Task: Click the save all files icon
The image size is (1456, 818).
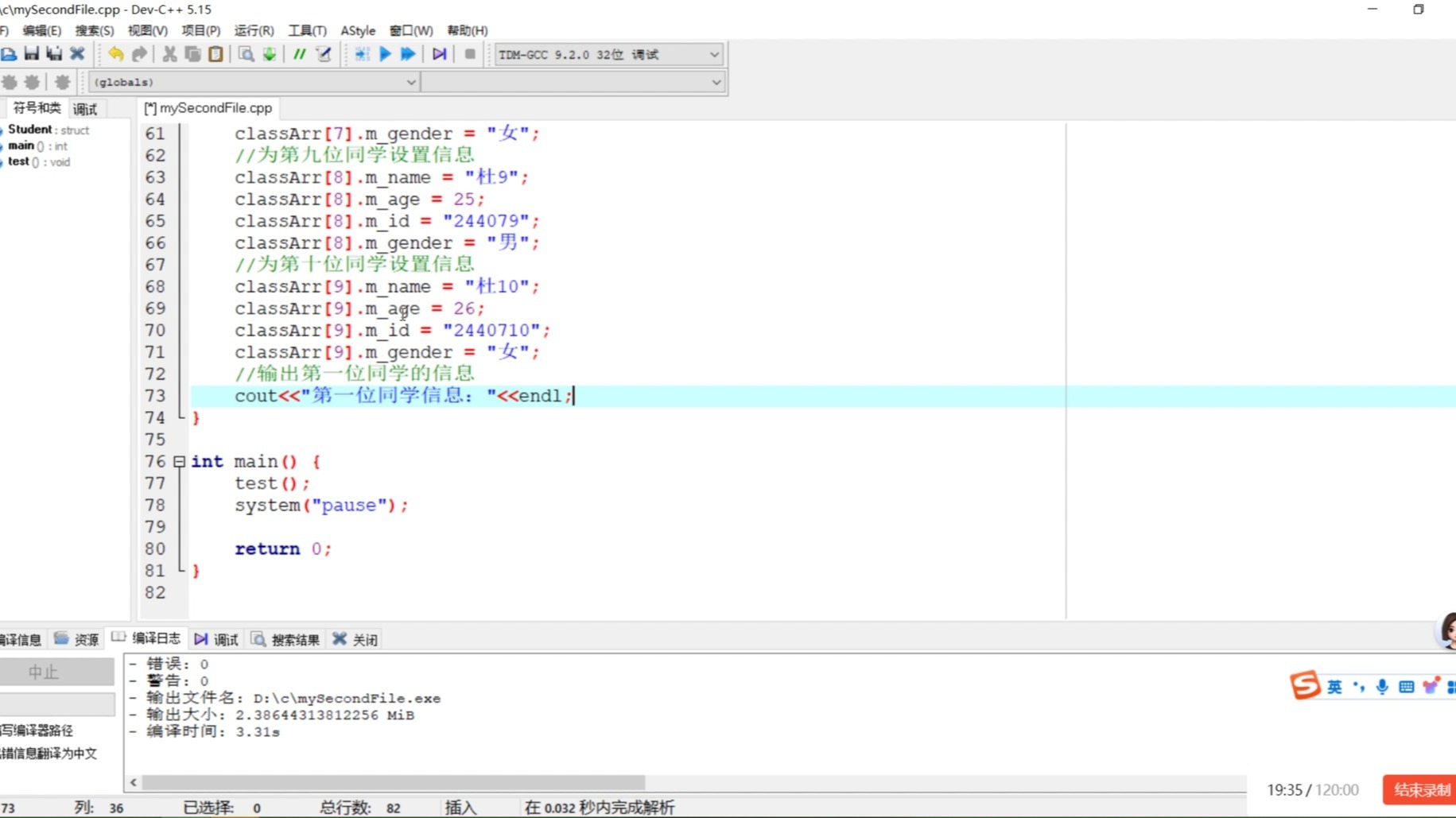Action: (x=54, y=54)
